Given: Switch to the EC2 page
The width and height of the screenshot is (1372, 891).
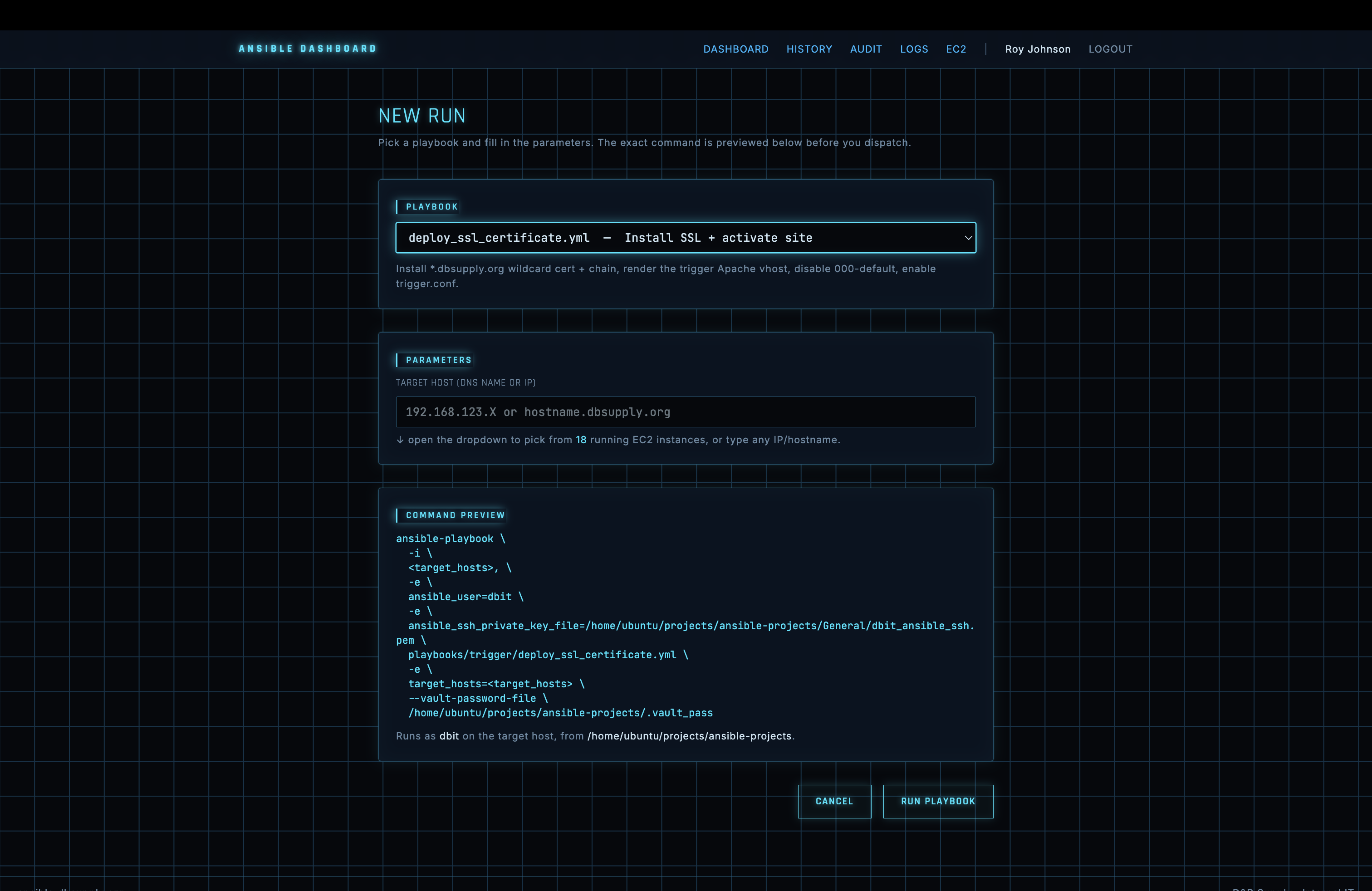Looking at the screenshot, I should (956, 49).
